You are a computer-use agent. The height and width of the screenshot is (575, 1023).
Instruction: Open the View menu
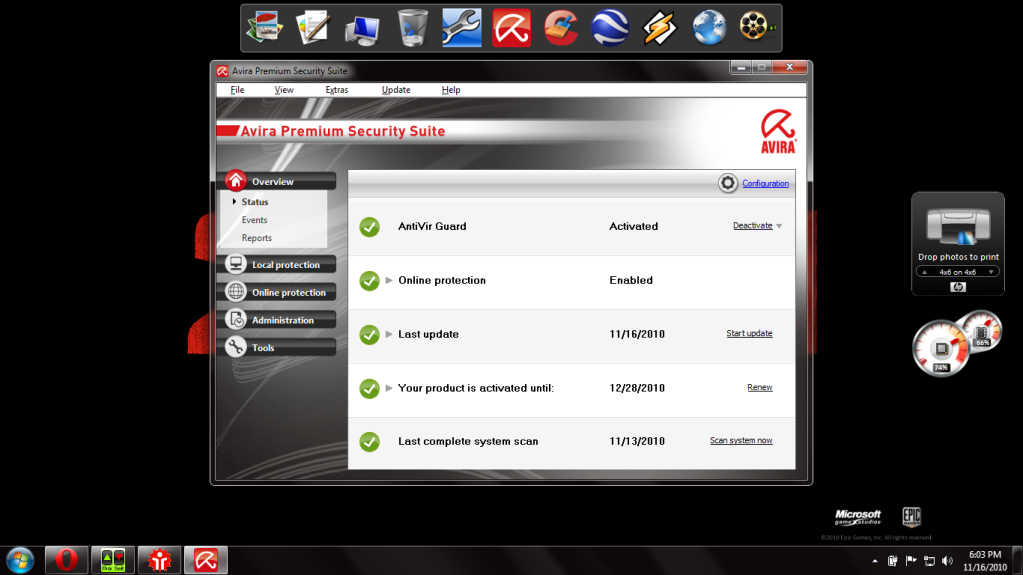tap(284, 90)
